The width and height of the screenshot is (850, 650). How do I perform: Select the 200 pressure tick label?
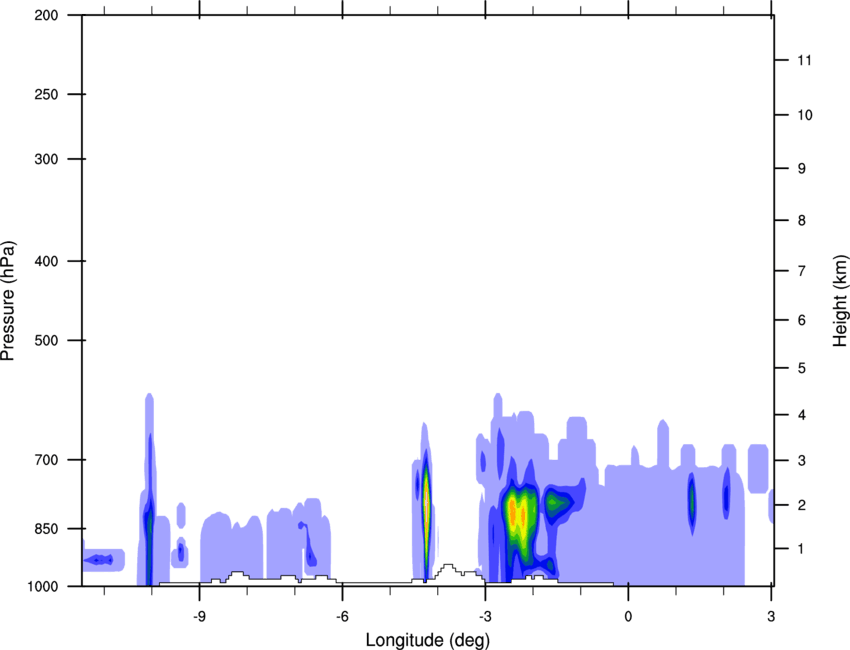click(x=46, y=15)
